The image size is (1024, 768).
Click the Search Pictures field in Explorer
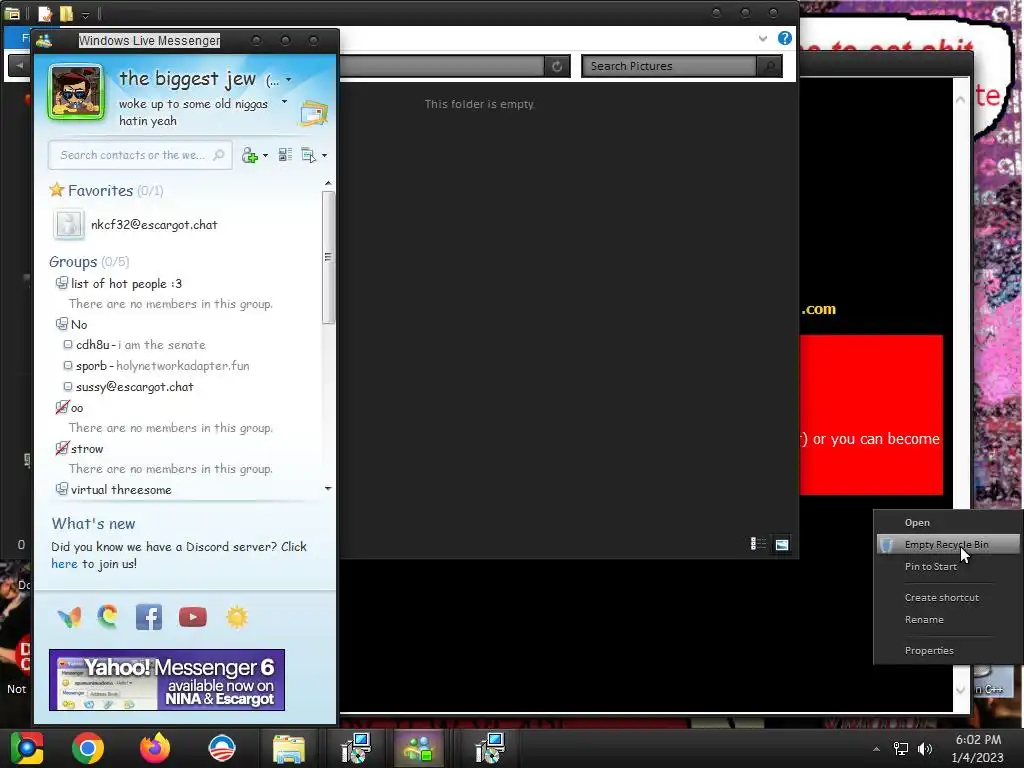[x=669, y=66]
